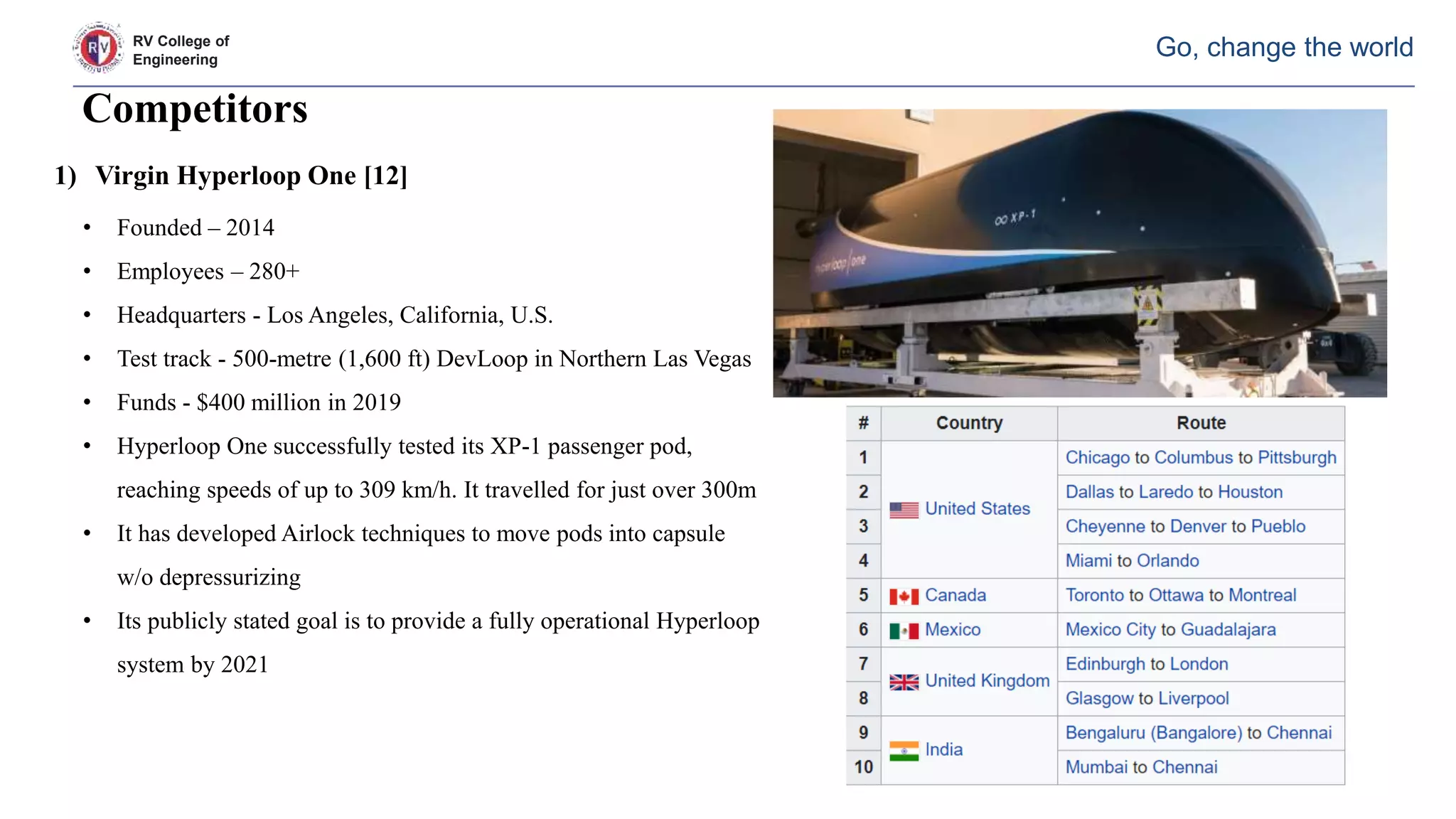Screen dimensions: 1456x819
Task: Click the United Kingdom flag icon
Action: point(904,682)
